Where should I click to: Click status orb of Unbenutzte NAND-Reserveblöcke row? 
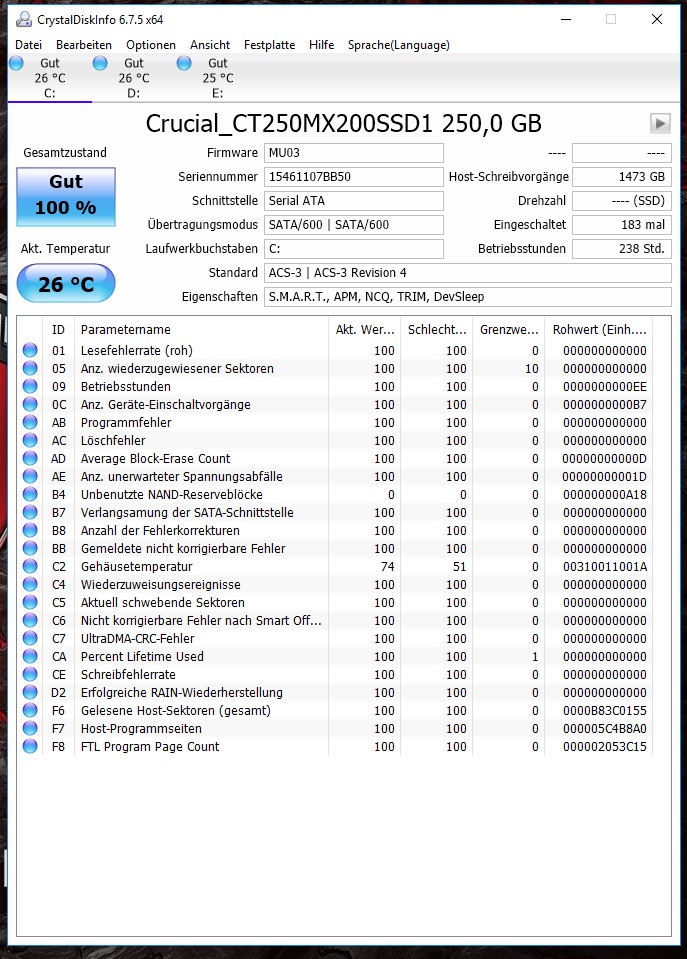[30, 494]
